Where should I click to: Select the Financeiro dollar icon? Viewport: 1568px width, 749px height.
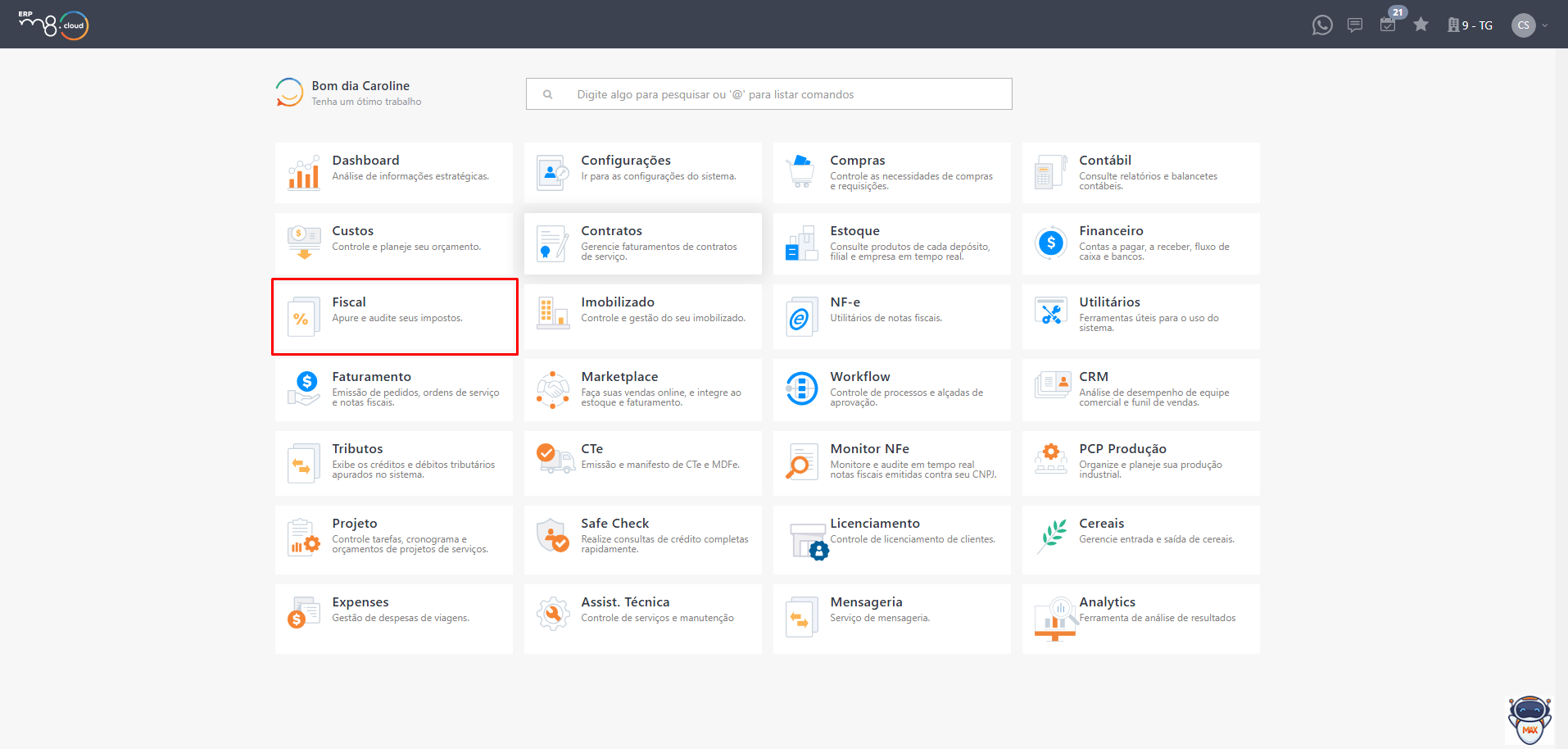[1051, 243]
